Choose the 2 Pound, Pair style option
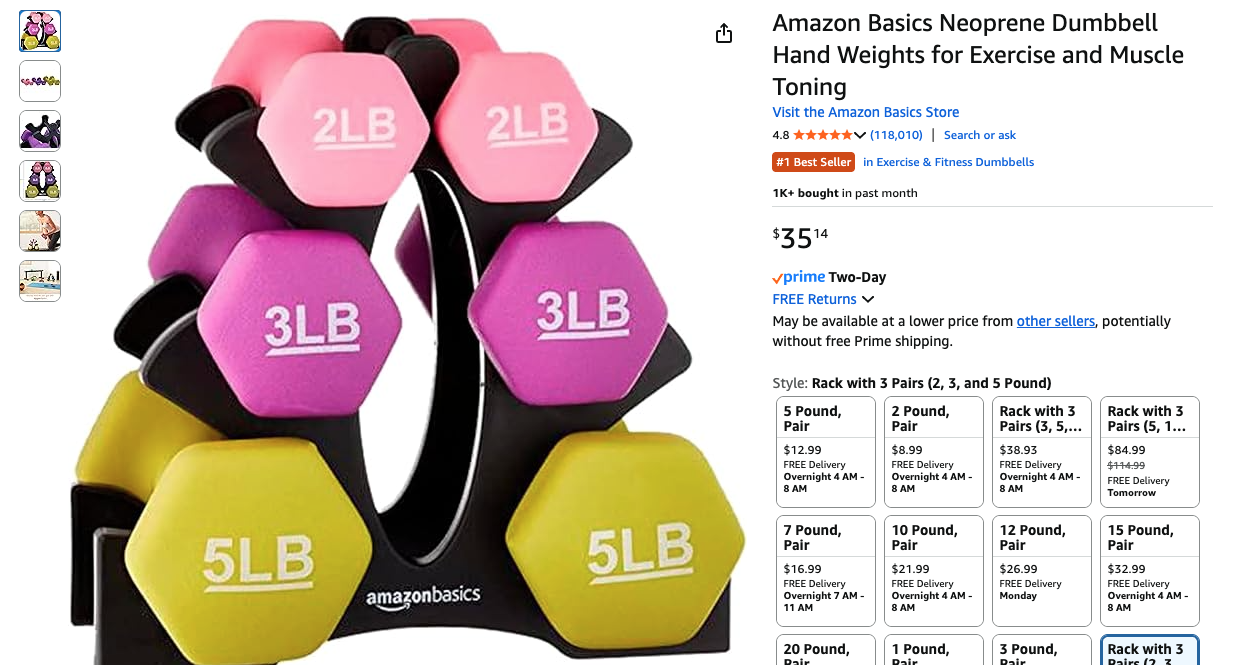 934,452
